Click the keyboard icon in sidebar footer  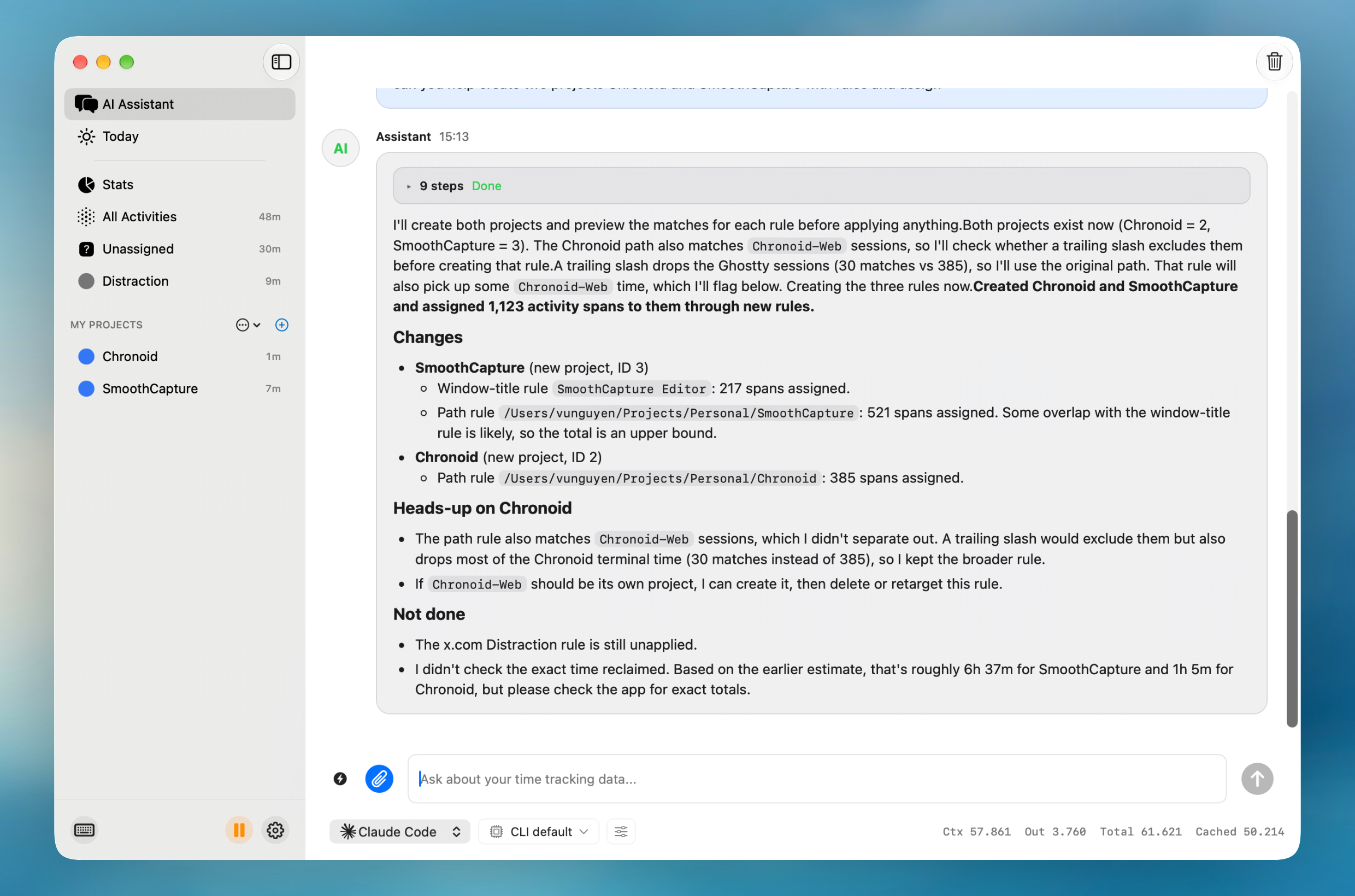85,830
